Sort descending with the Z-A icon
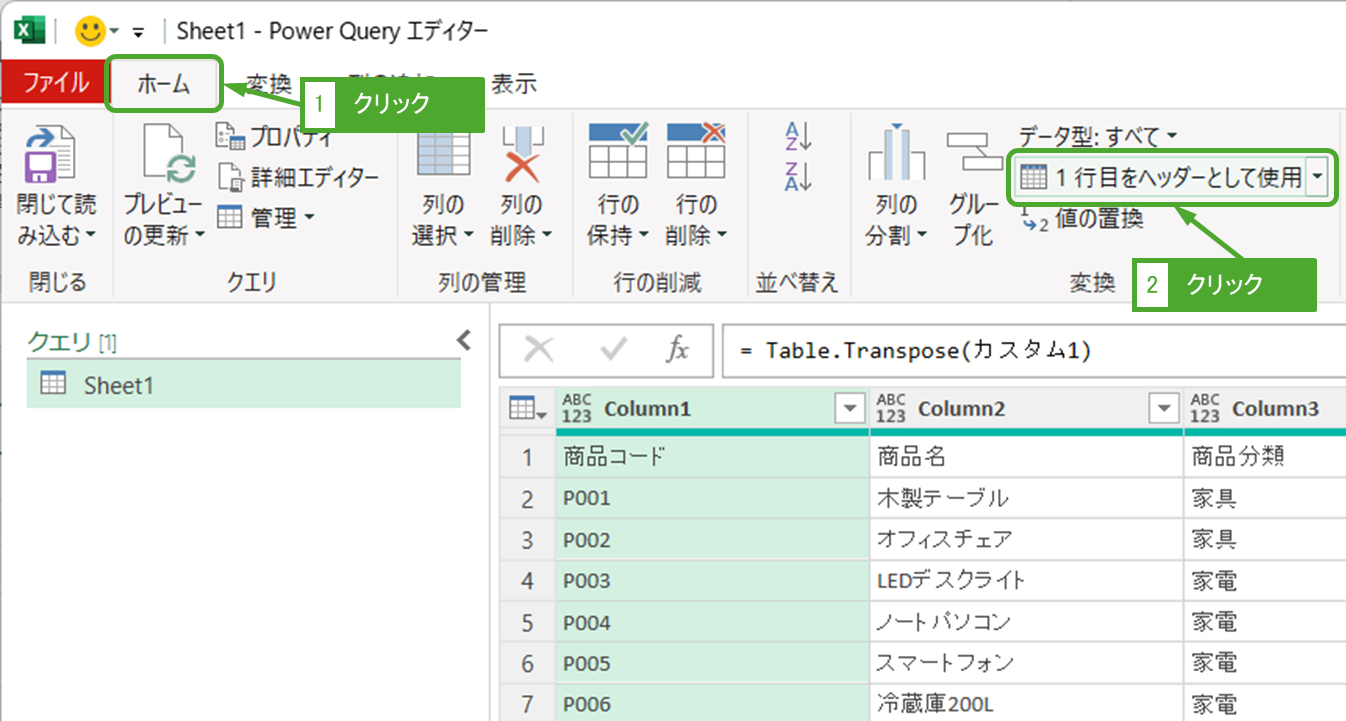 [x=798, y=176]
